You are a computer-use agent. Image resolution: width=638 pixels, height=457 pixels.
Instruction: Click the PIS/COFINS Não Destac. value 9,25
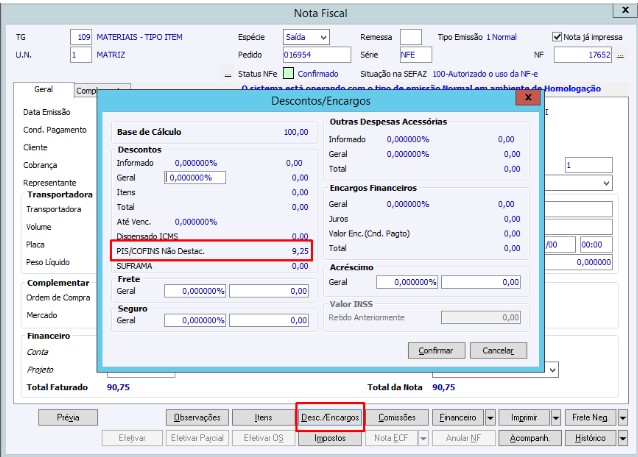300,251
